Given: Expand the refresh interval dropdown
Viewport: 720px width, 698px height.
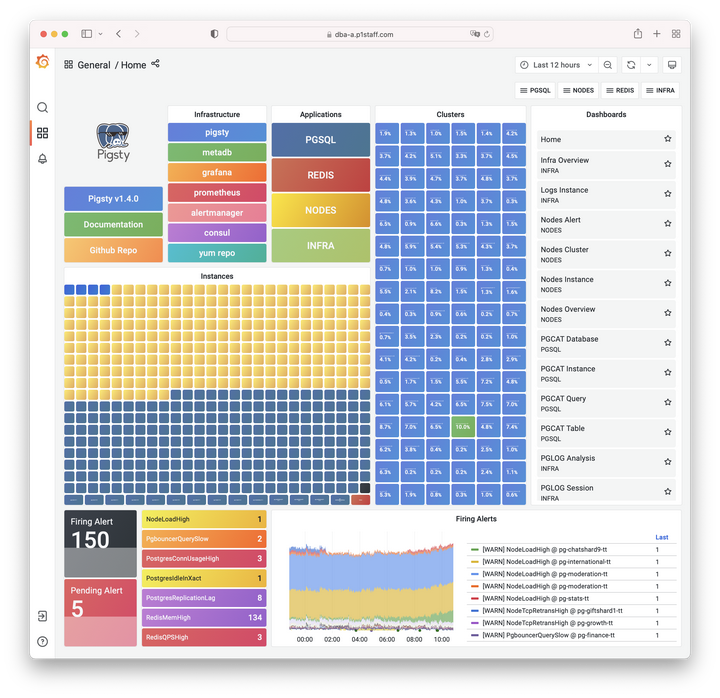Looking at the screenshot, I should pos(649,65).
